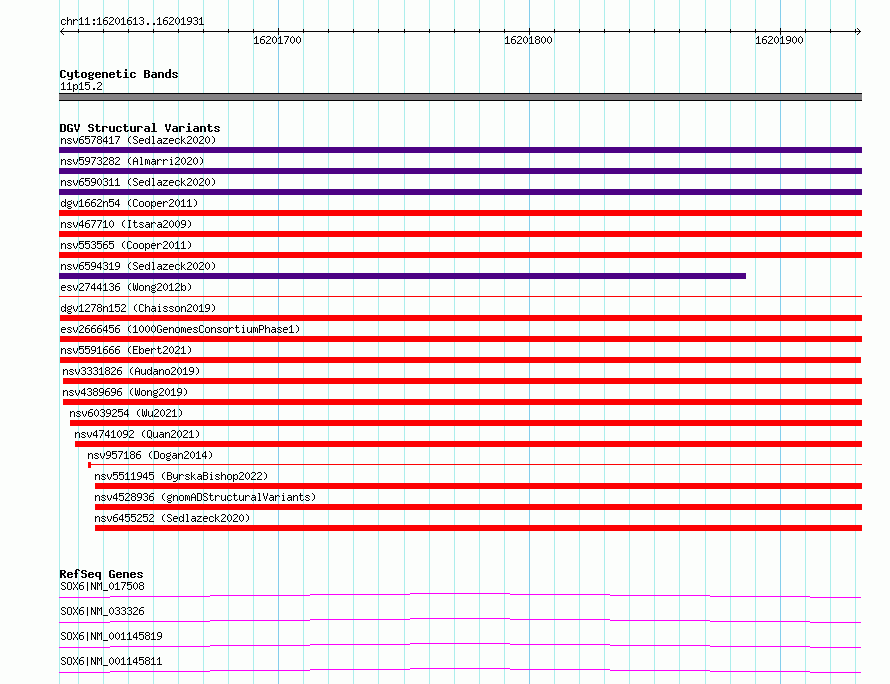
Task: Click the thin red line for esv2744136
Action: (460, 296)
